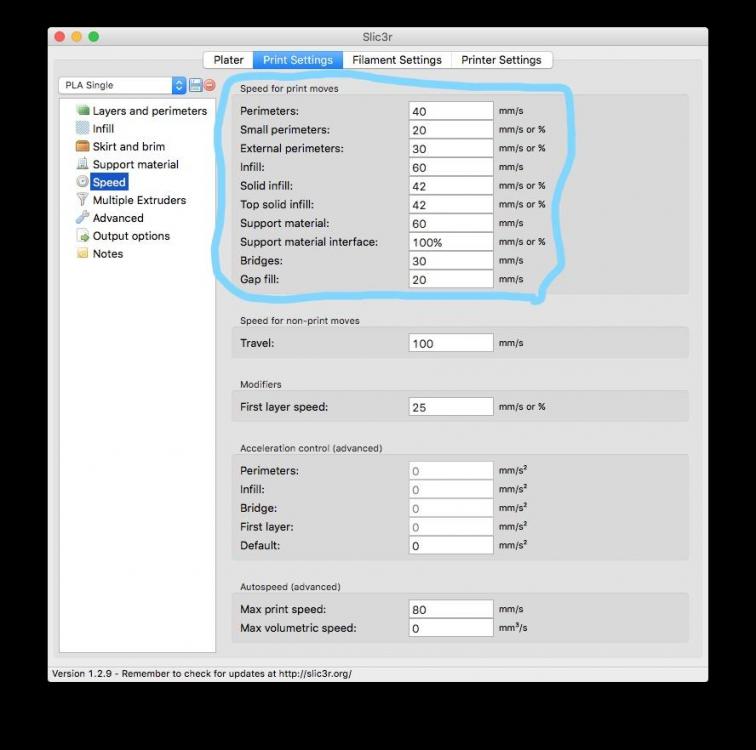The height and width of the screenshot is (750, 756).
Task: Click the Acceleration control (advanced) heading
Action: pyautogui.click(x=311, y=448)
